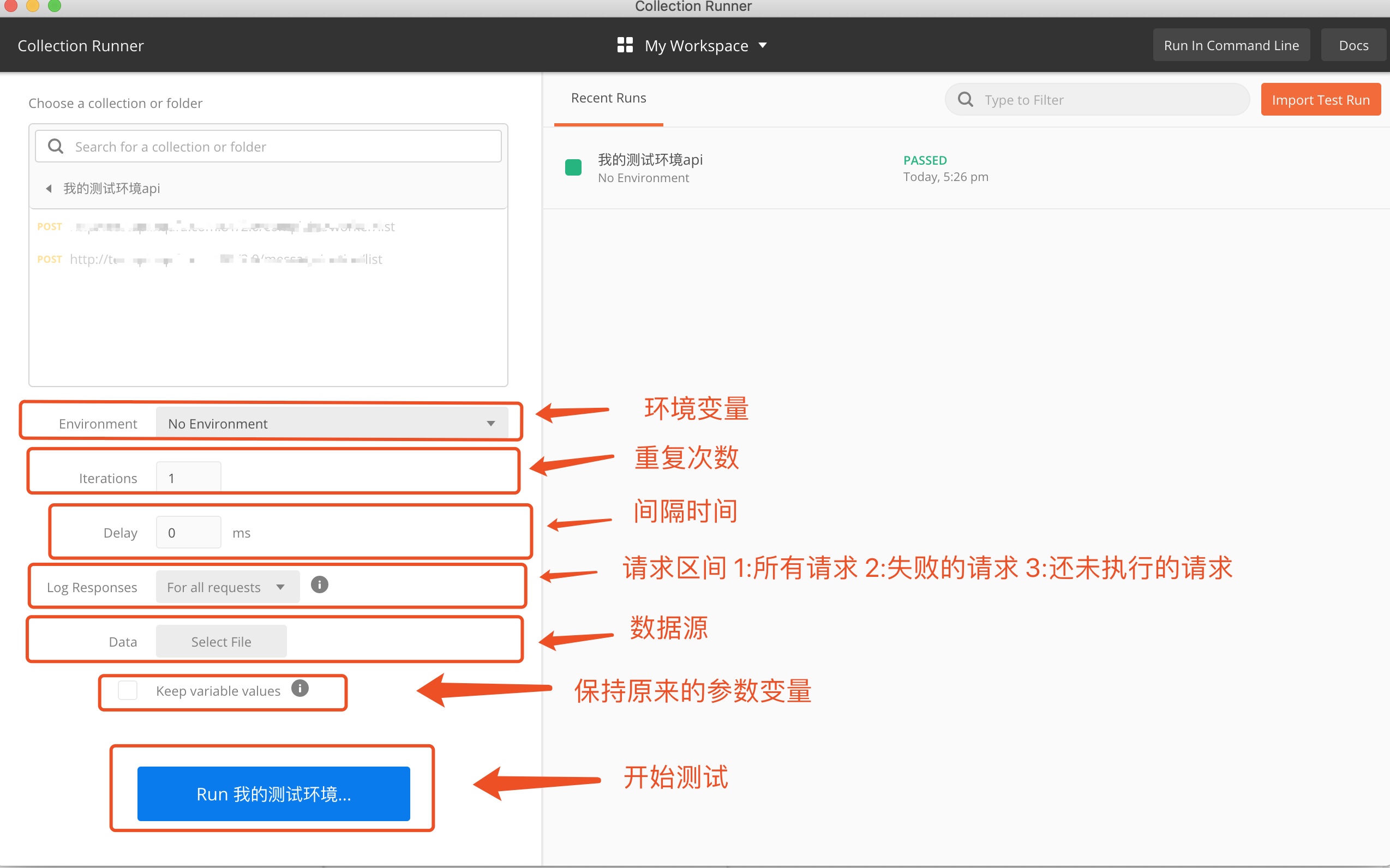Image resolution: width=1390 pixels, height=868 pixels.
Task: Click the green passed status square
Action: [x=573, y=167]
